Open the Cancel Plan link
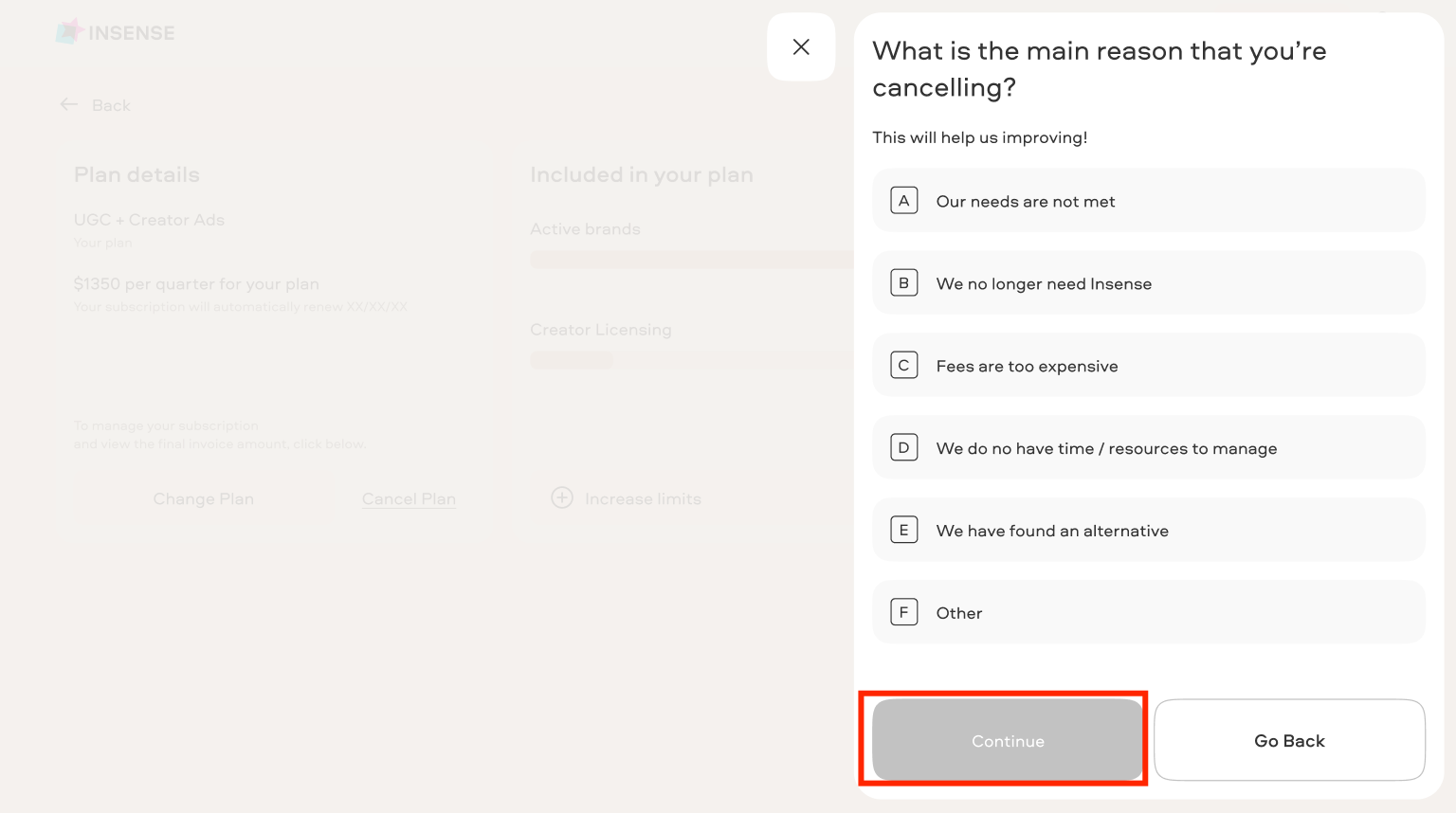1456x813 pixels. [409, 499]
